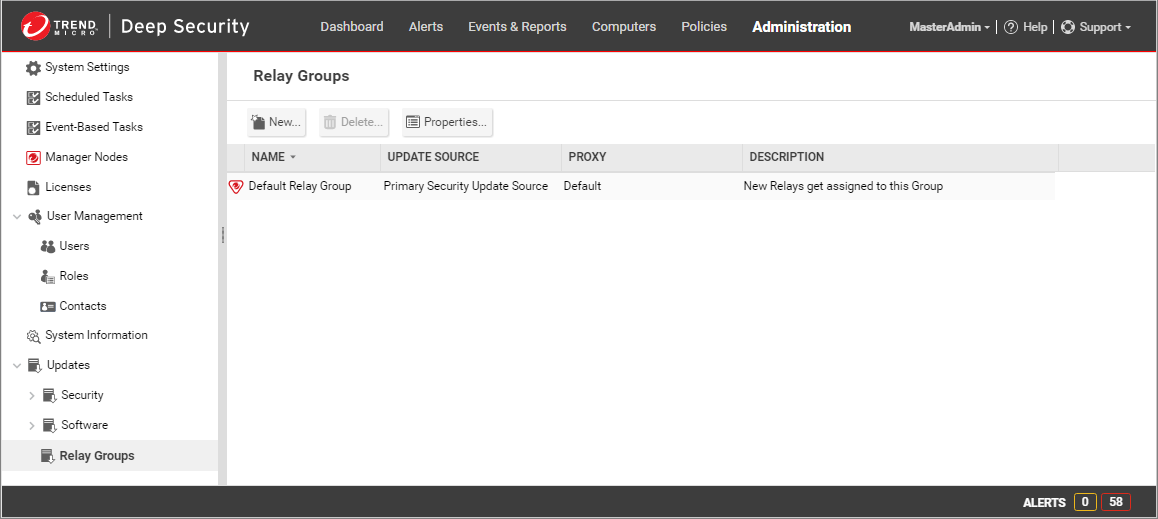Click the Default Relay Group row icon
The image size is (1158, 519).
(236, 186)
